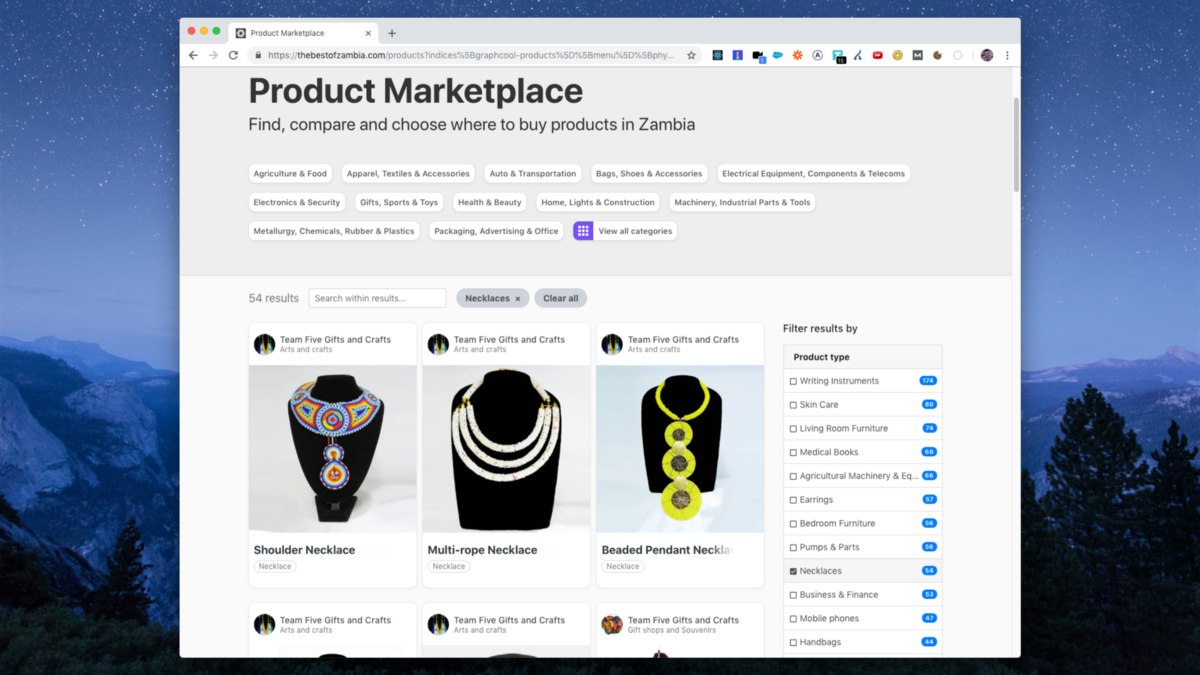The width and height of the screenshot is (1200, 675).
Task: Open the React developer tools extension
Action: (x=717, y=56)
